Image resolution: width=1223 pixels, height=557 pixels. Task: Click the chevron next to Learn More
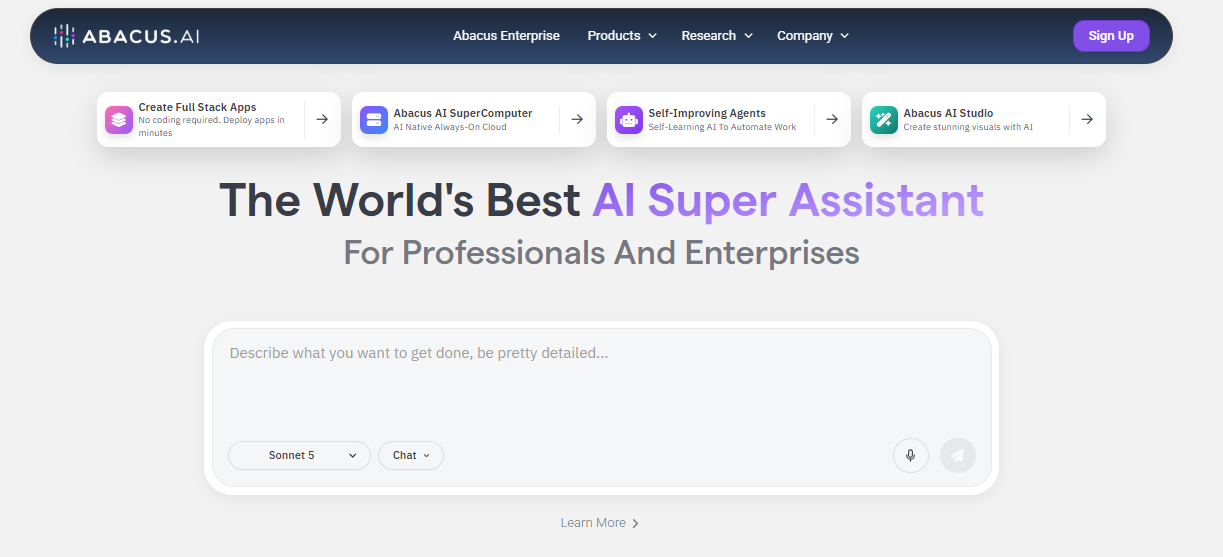point(635,523)
